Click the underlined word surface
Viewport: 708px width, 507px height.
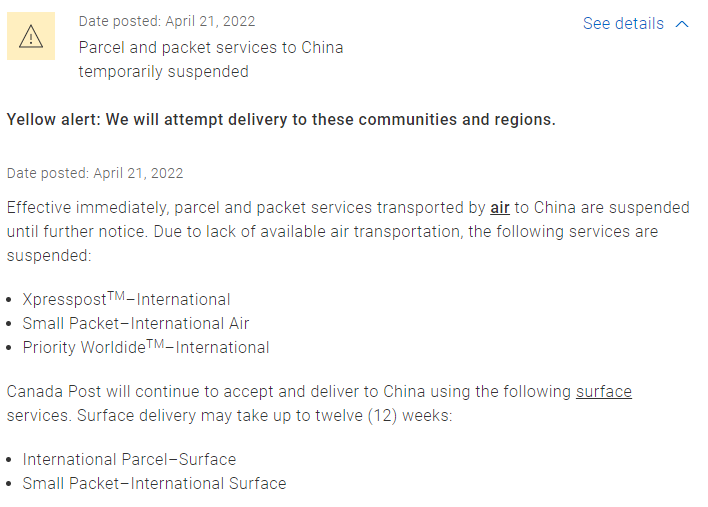tap(604, 391)
